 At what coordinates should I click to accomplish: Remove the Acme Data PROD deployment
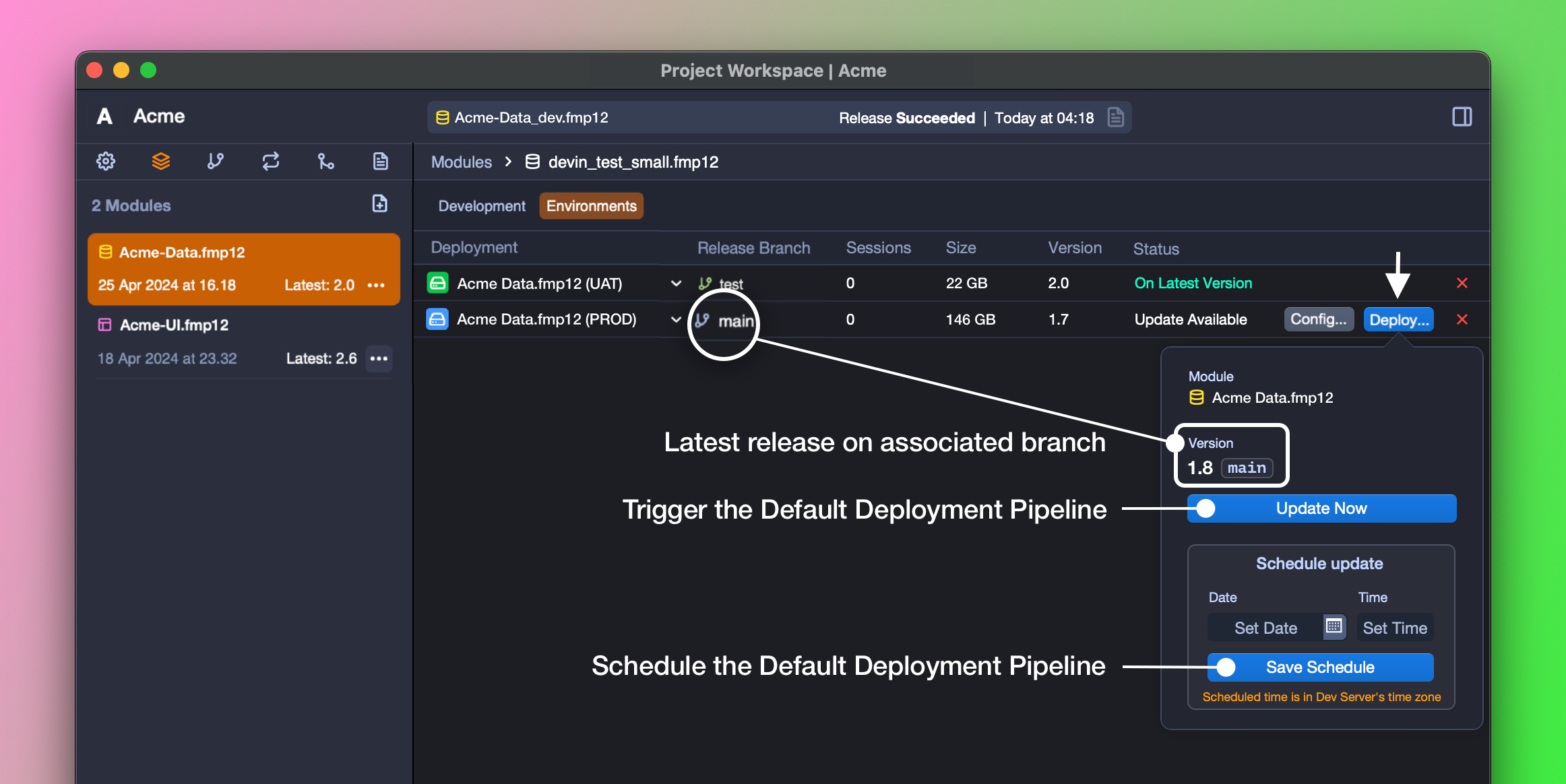coord(1462,320)
